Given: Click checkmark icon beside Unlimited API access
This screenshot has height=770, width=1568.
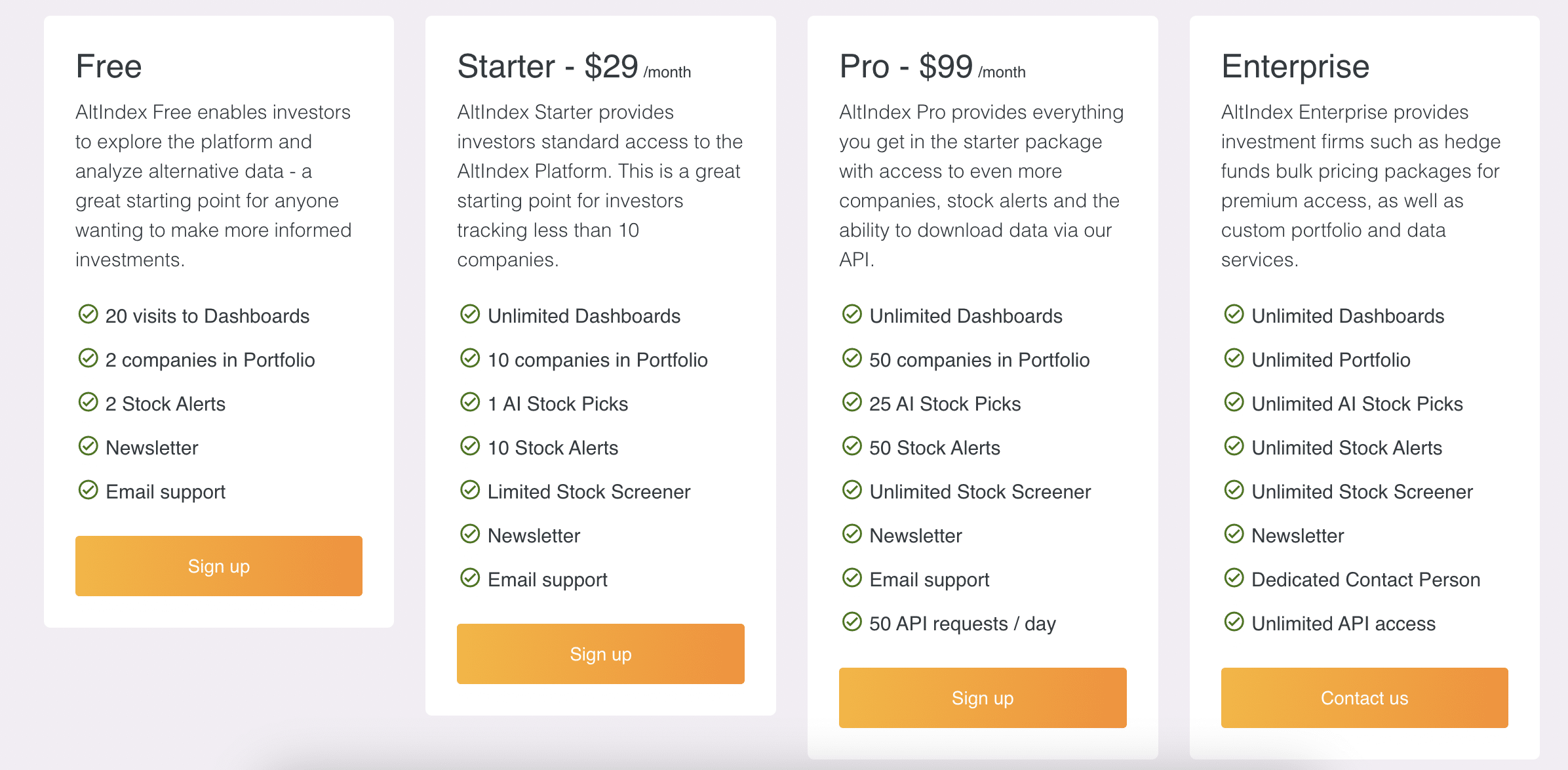Looking at the screenshot, I should click(1234, 622).
